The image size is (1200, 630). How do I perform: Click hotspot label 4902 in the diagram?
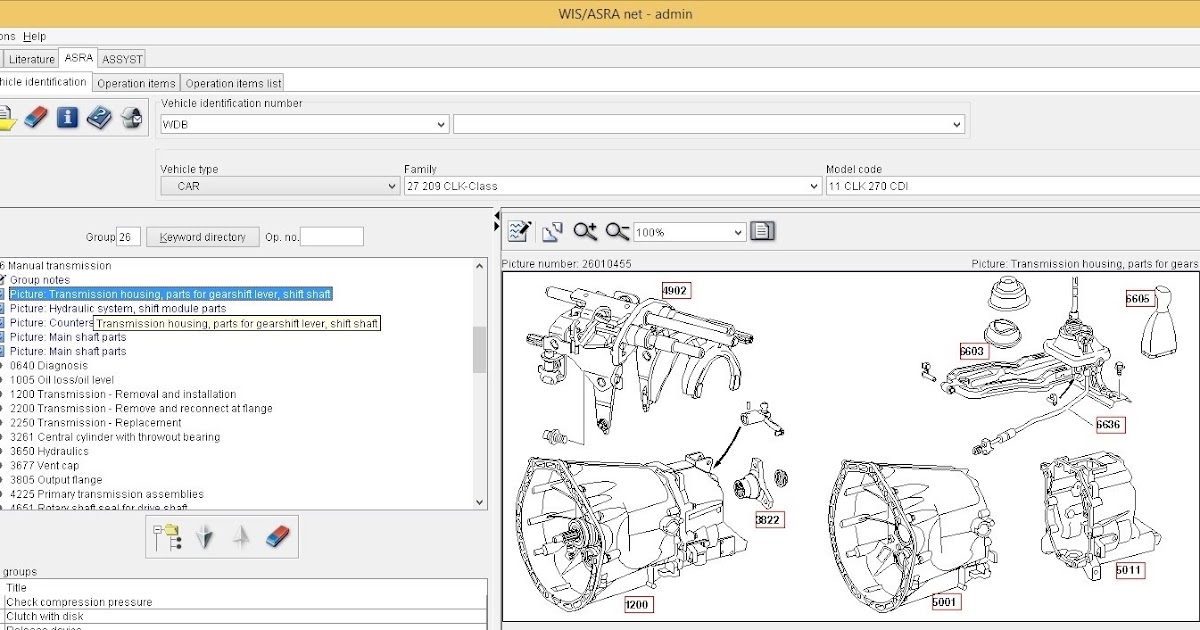click(x=676, y=291)
